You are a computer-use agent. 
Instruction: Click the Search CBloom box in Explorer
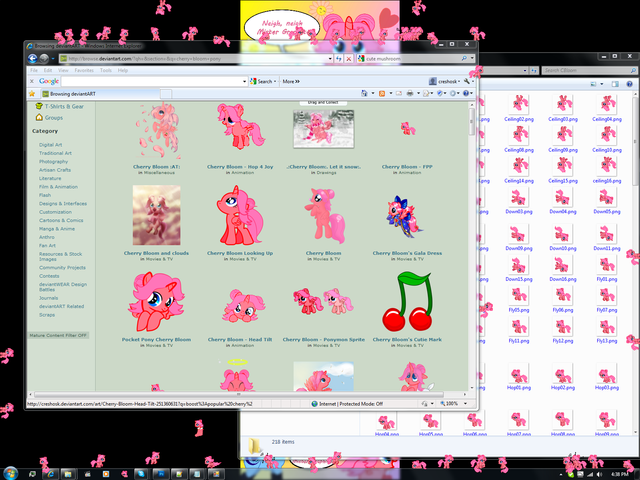[589, 71]
